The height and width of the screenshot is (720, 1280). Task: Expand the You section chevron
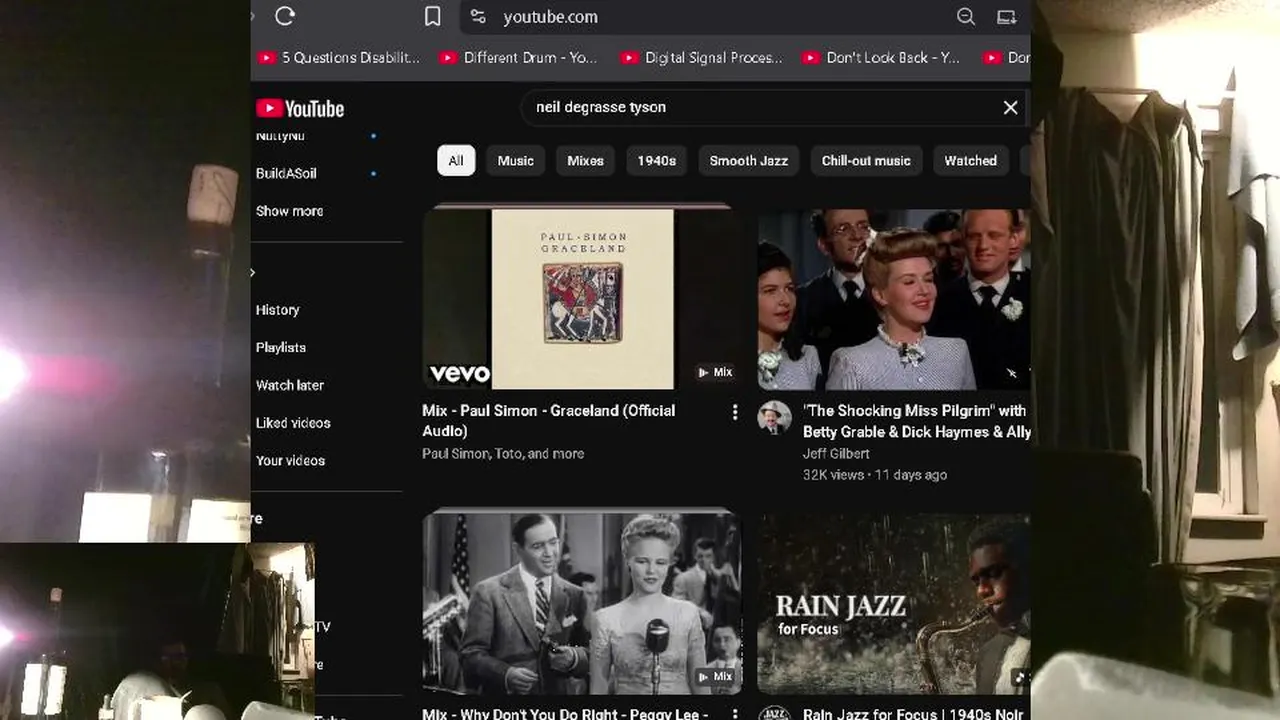(x=253, y=272)
